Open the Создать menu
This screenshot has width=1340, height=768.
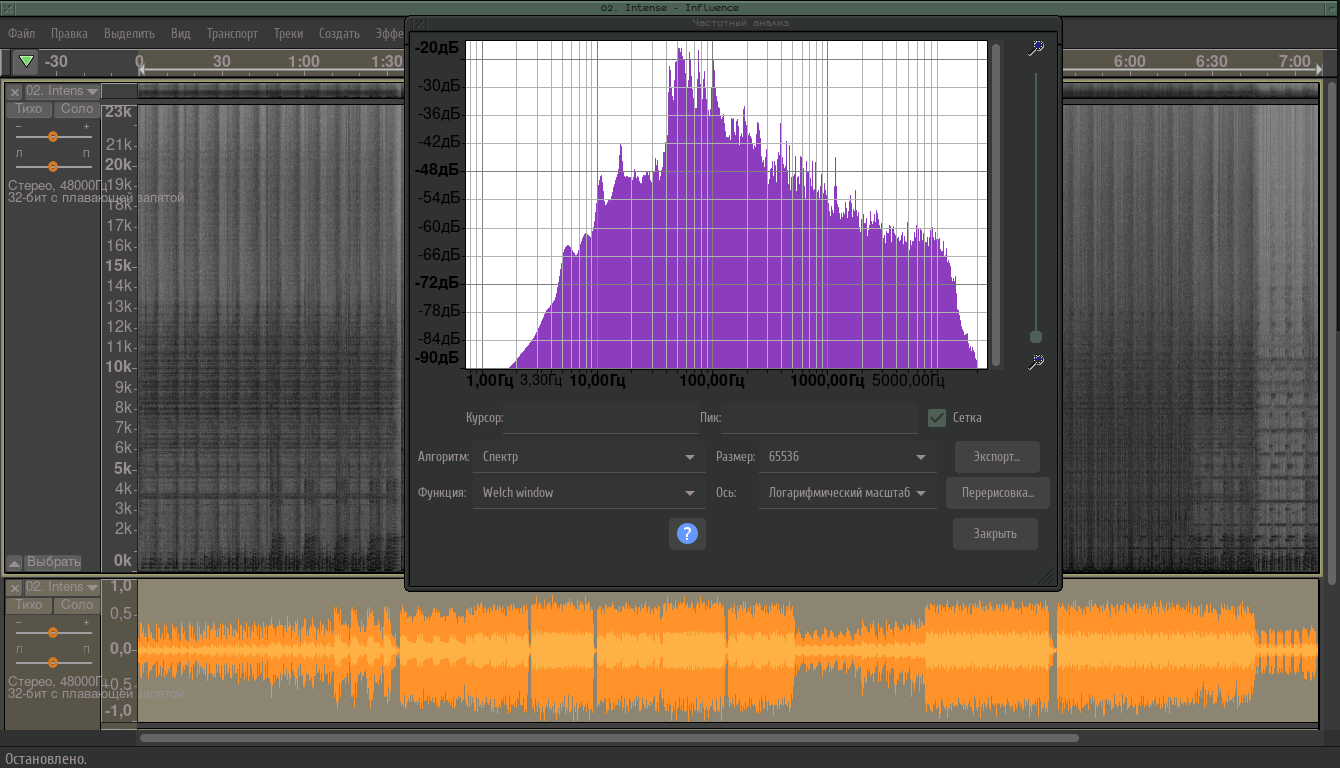(x=339, y=33)
